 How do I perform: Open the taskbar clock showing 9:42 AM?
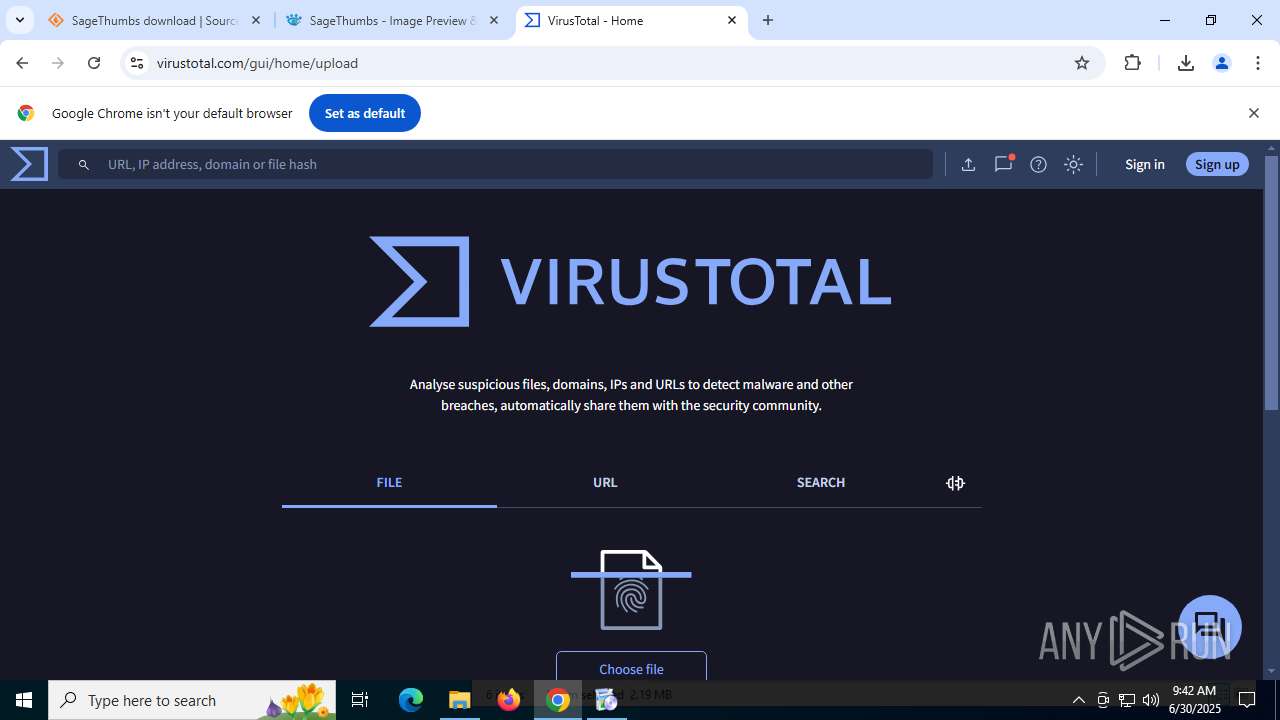click(x=1194, y=700)
